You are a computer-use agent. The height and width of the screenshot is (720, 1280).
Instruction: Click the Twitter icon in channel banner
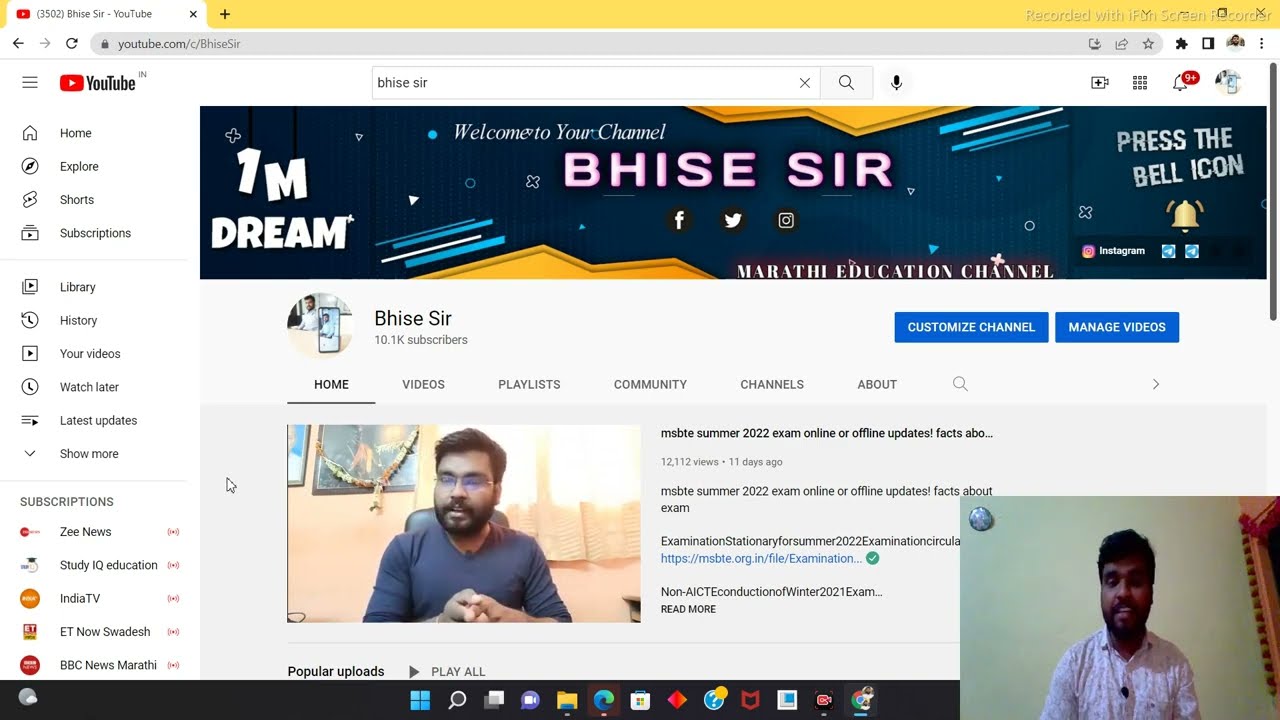[733, 220]
